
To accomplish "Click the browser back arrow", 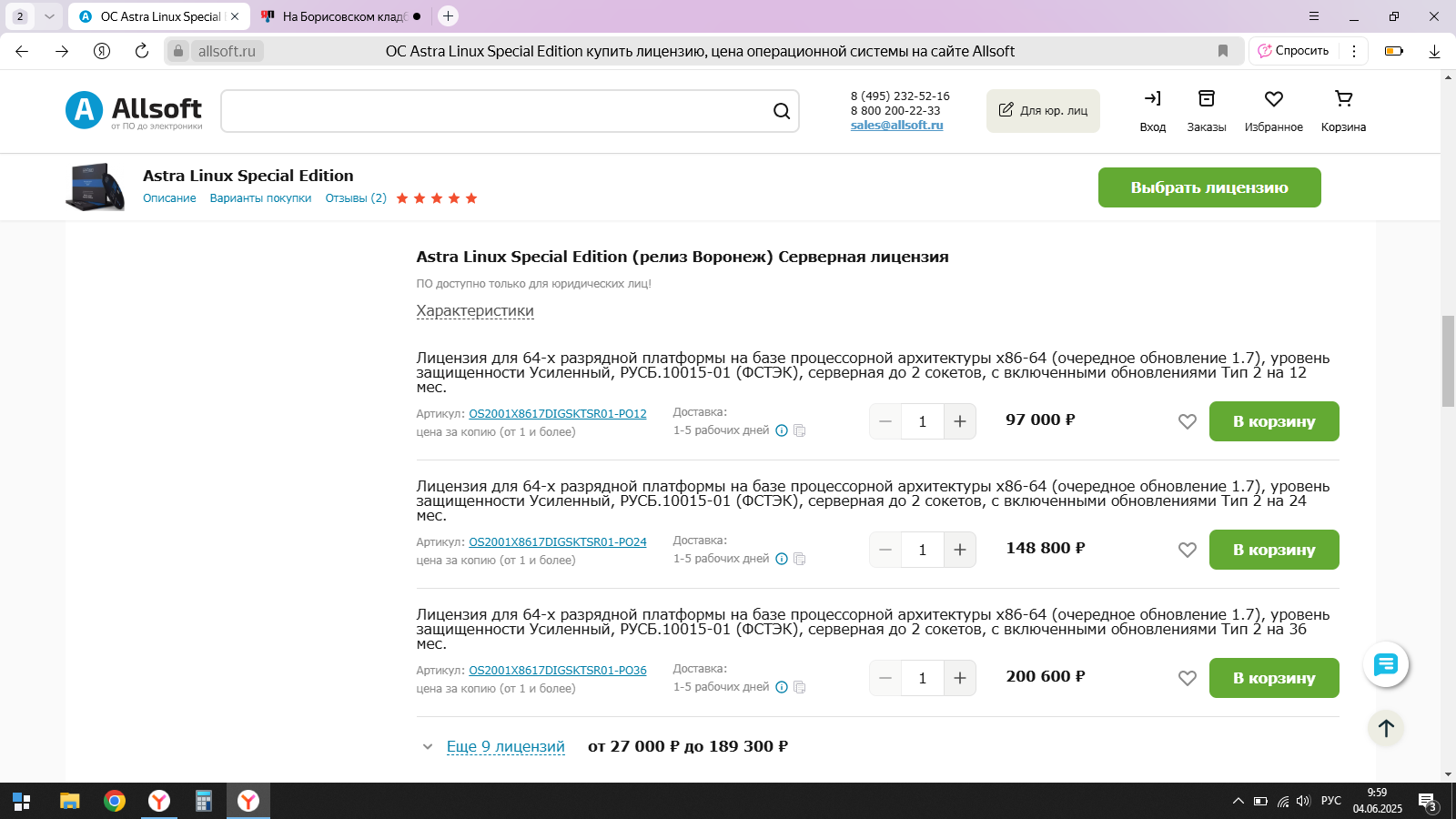I will click(22, 51).
